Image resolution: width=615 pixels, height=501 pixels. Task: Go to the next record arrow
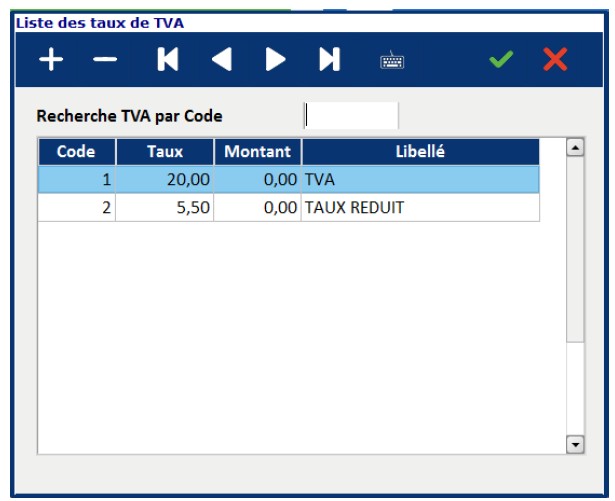pos(275,61)
